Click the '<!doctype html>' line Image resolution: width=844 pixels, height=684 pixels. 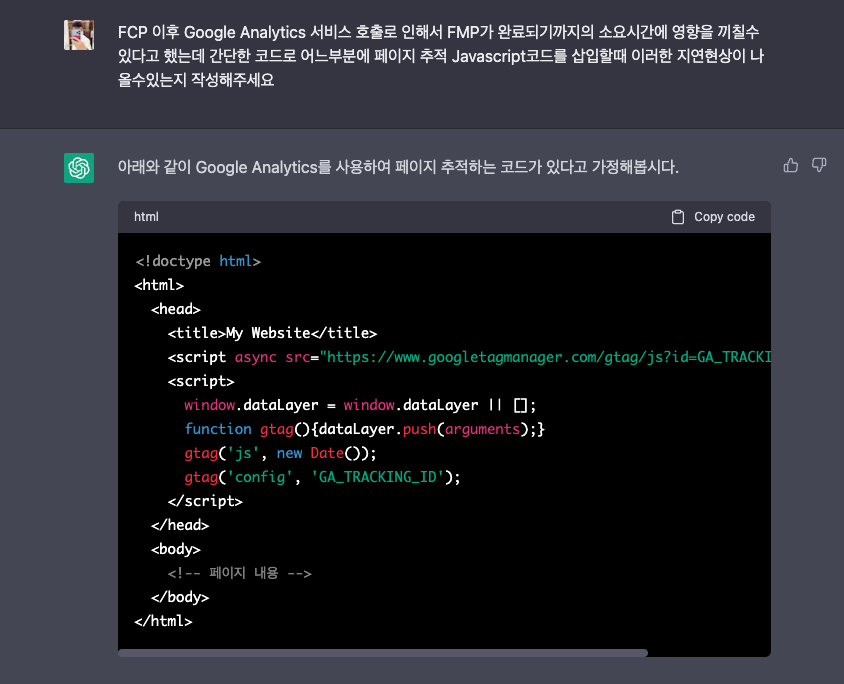pos(198,262)
